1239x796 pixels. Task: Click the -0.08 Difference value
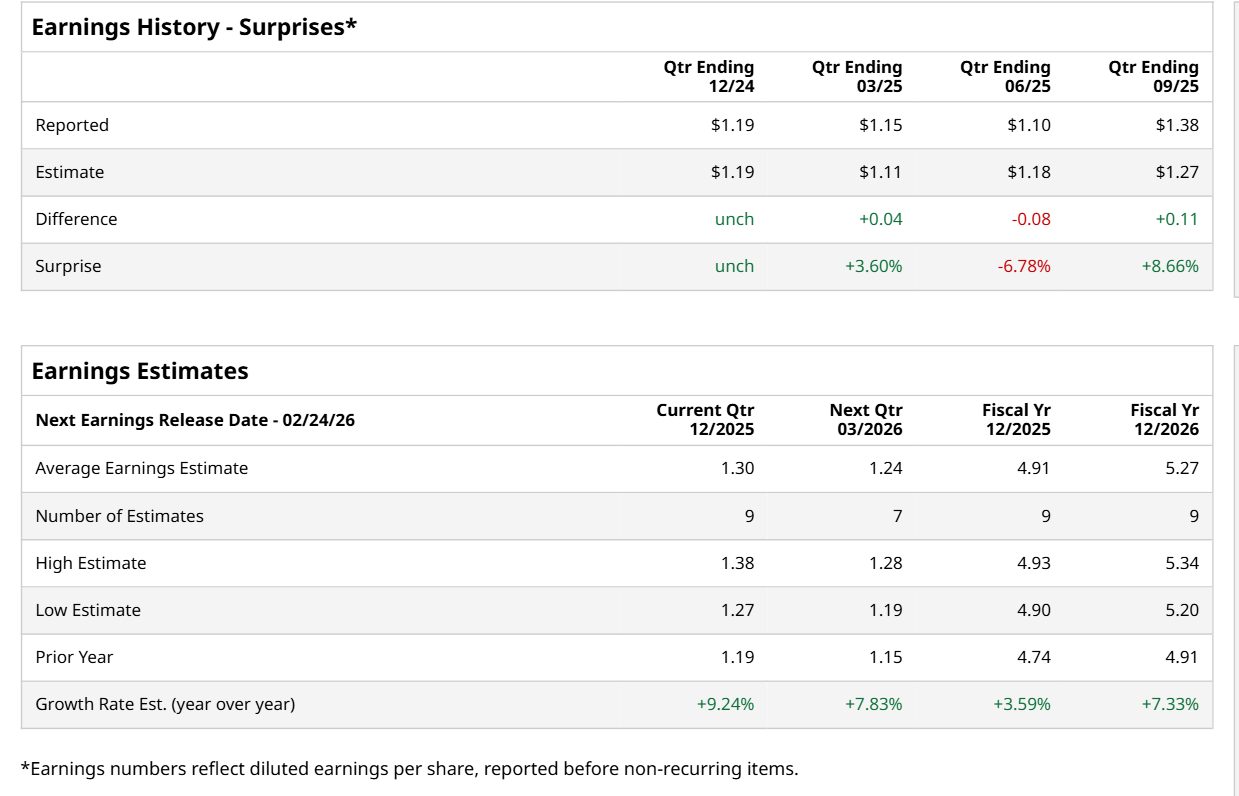pos(1031,219)
